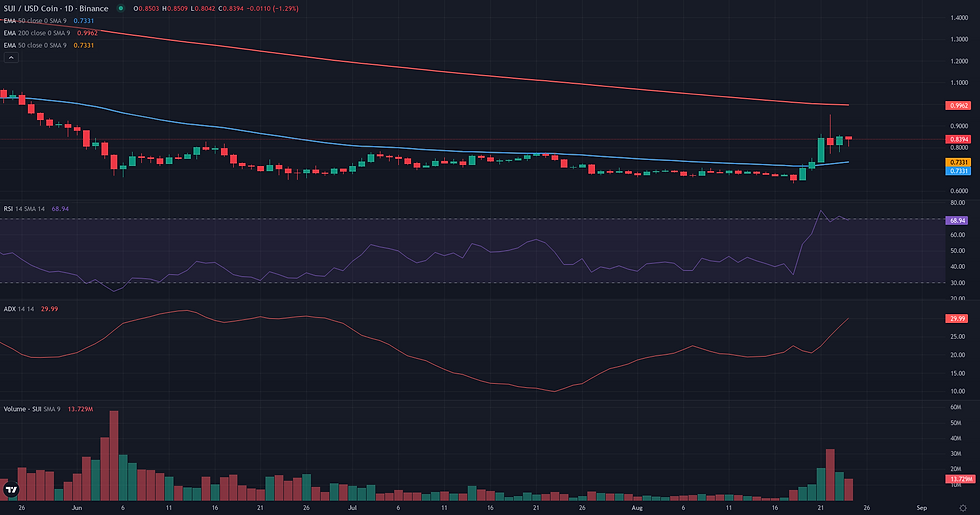Click the orange 0.7331 price axis label
The height and width of the screenshot is (515, 980).
[959, 162]
